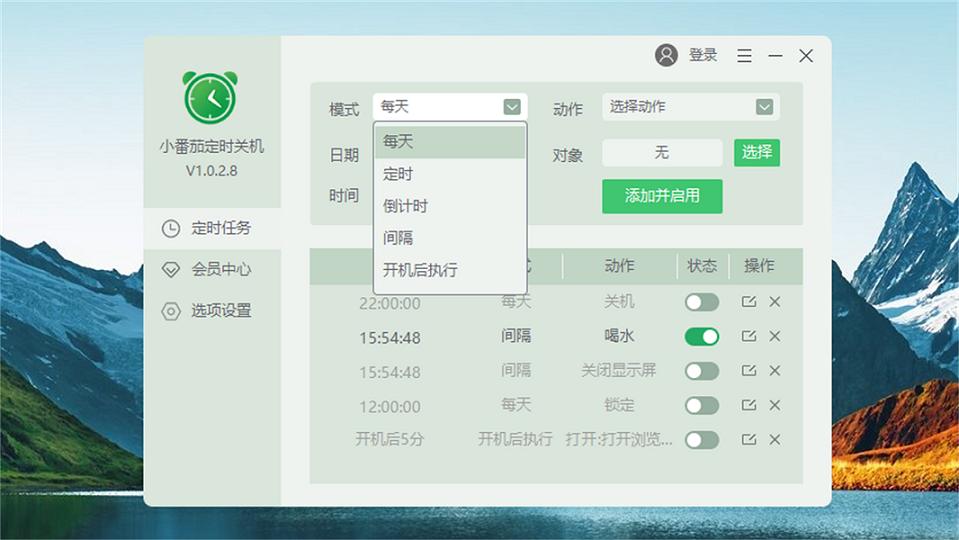Enable the 22:00:00 关机 task toggle
The image size is (959, 540).
click(701, 302)
